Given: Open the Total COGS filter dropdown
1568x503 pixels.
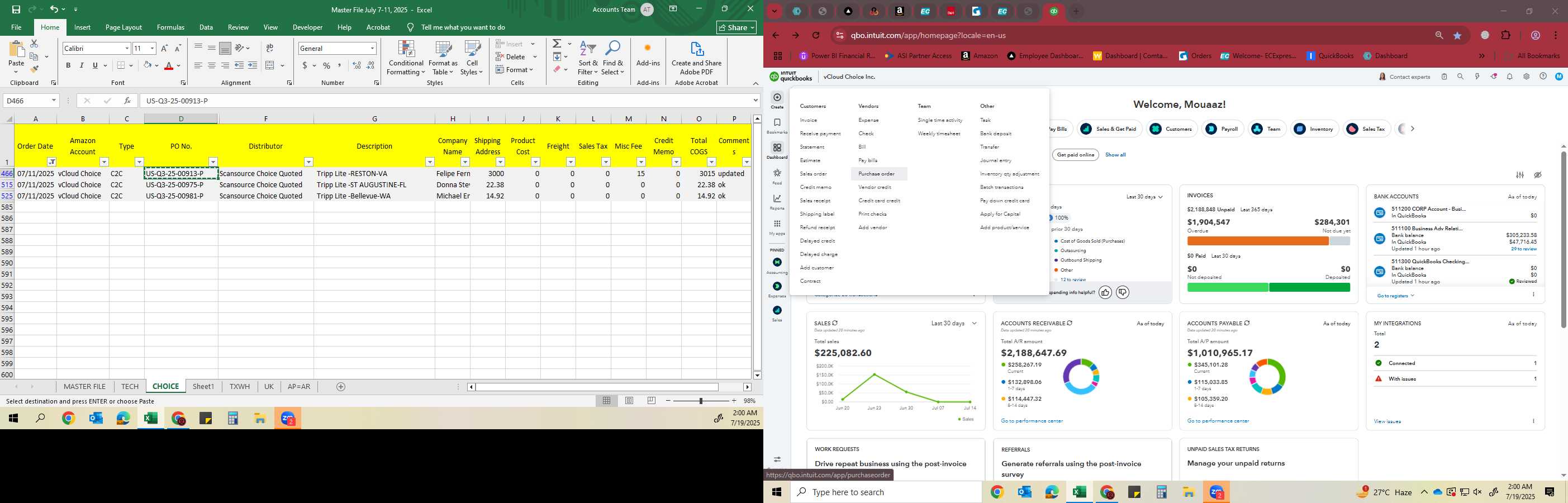Looking at the screenshot, I should [x=711, y=162].
